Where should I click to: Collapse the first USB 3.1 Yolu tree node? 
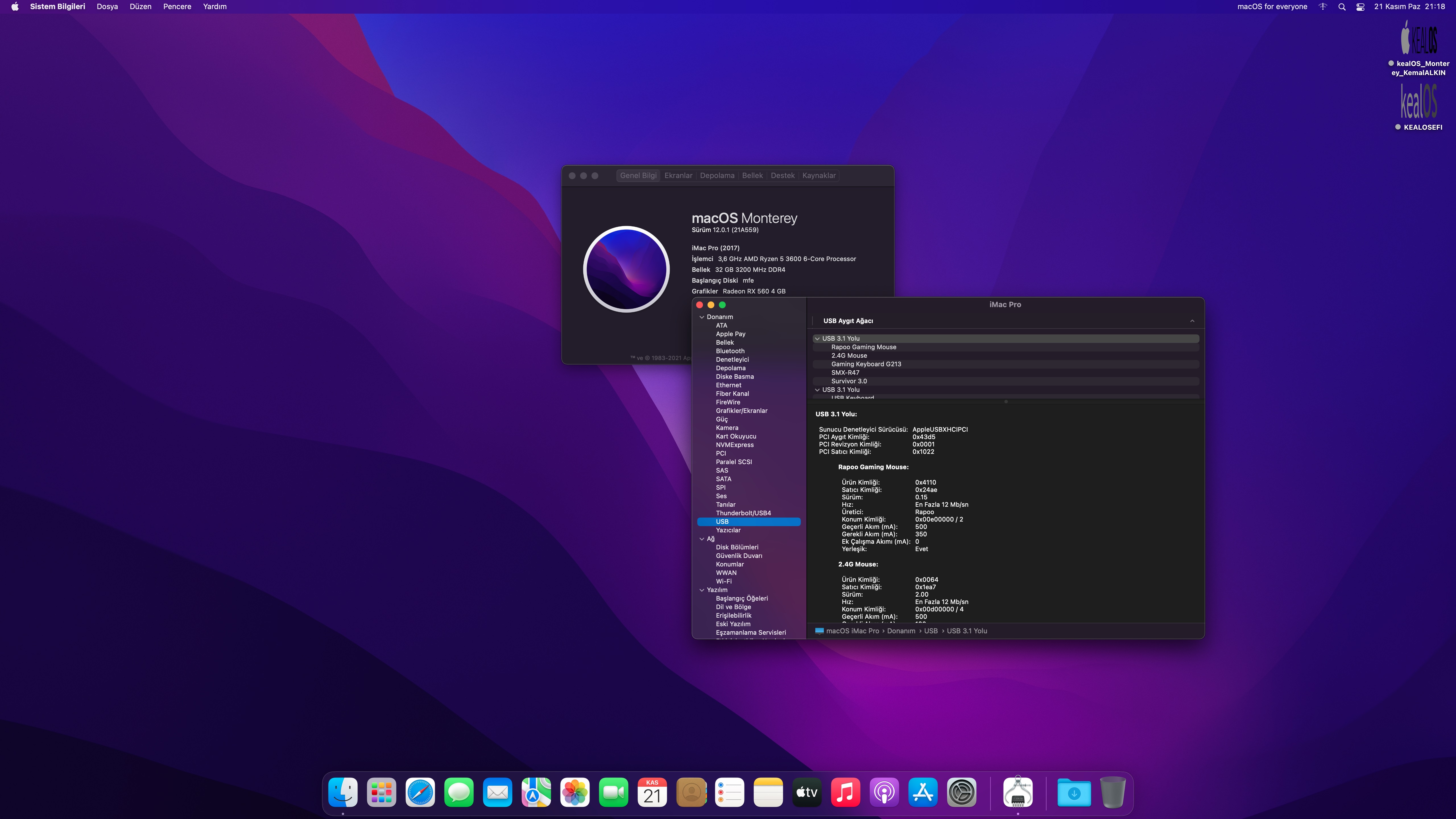tap(817, 339)
